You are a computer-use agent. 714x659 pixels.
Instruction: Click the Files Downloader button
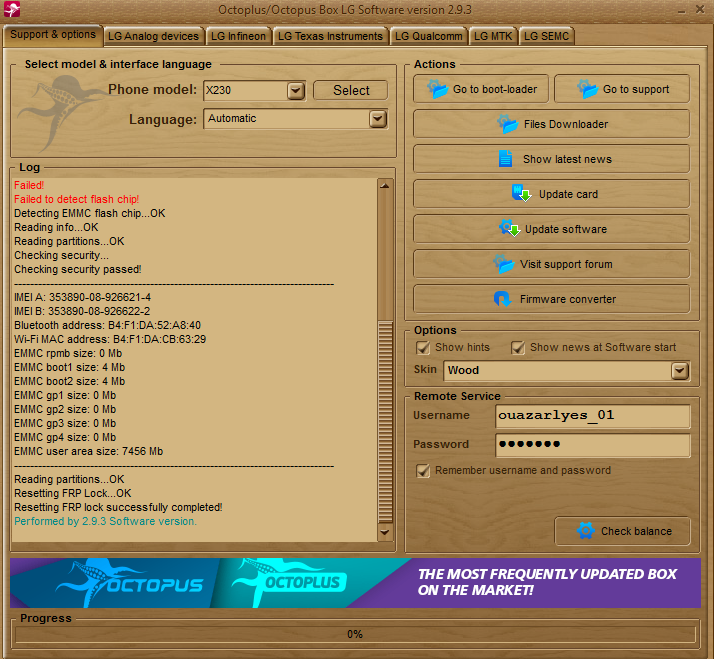coord(551,124)
